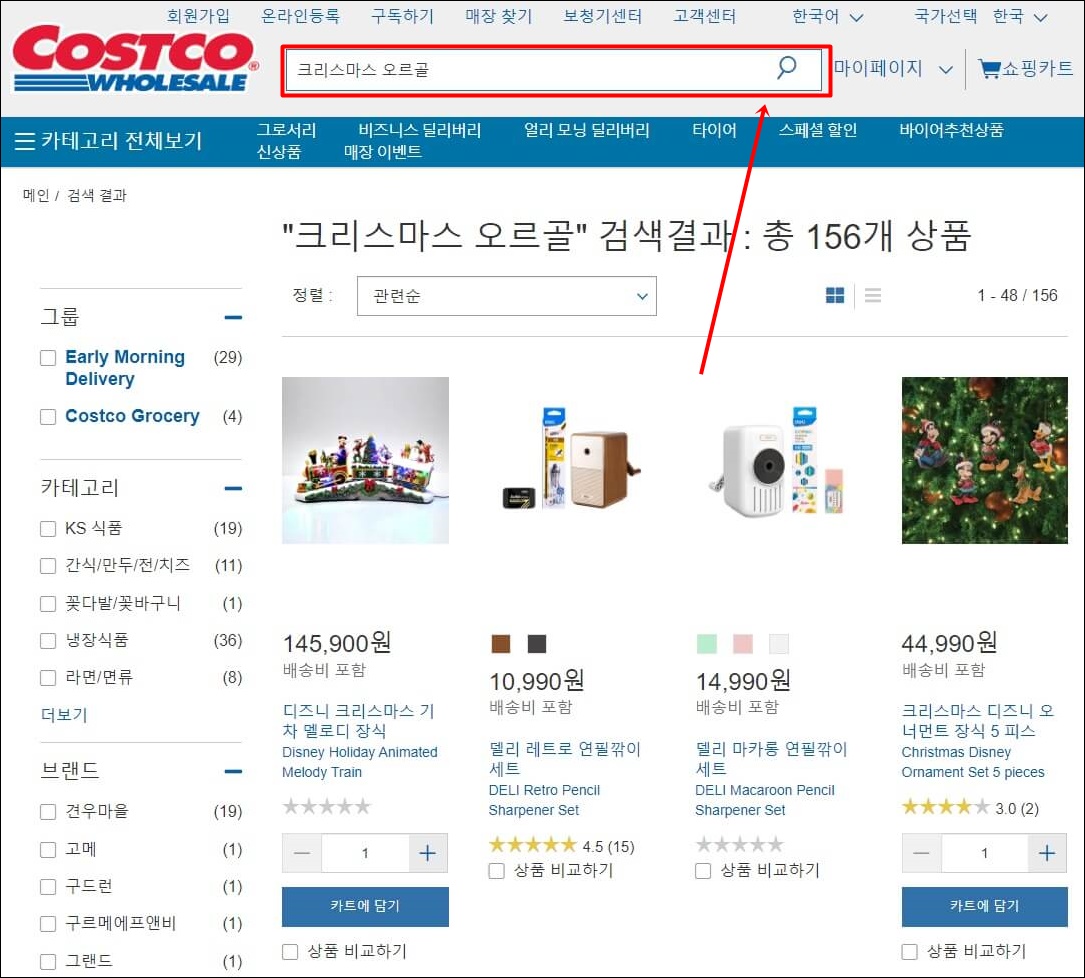Check the KS 식품 category filter

click(47, 528)
